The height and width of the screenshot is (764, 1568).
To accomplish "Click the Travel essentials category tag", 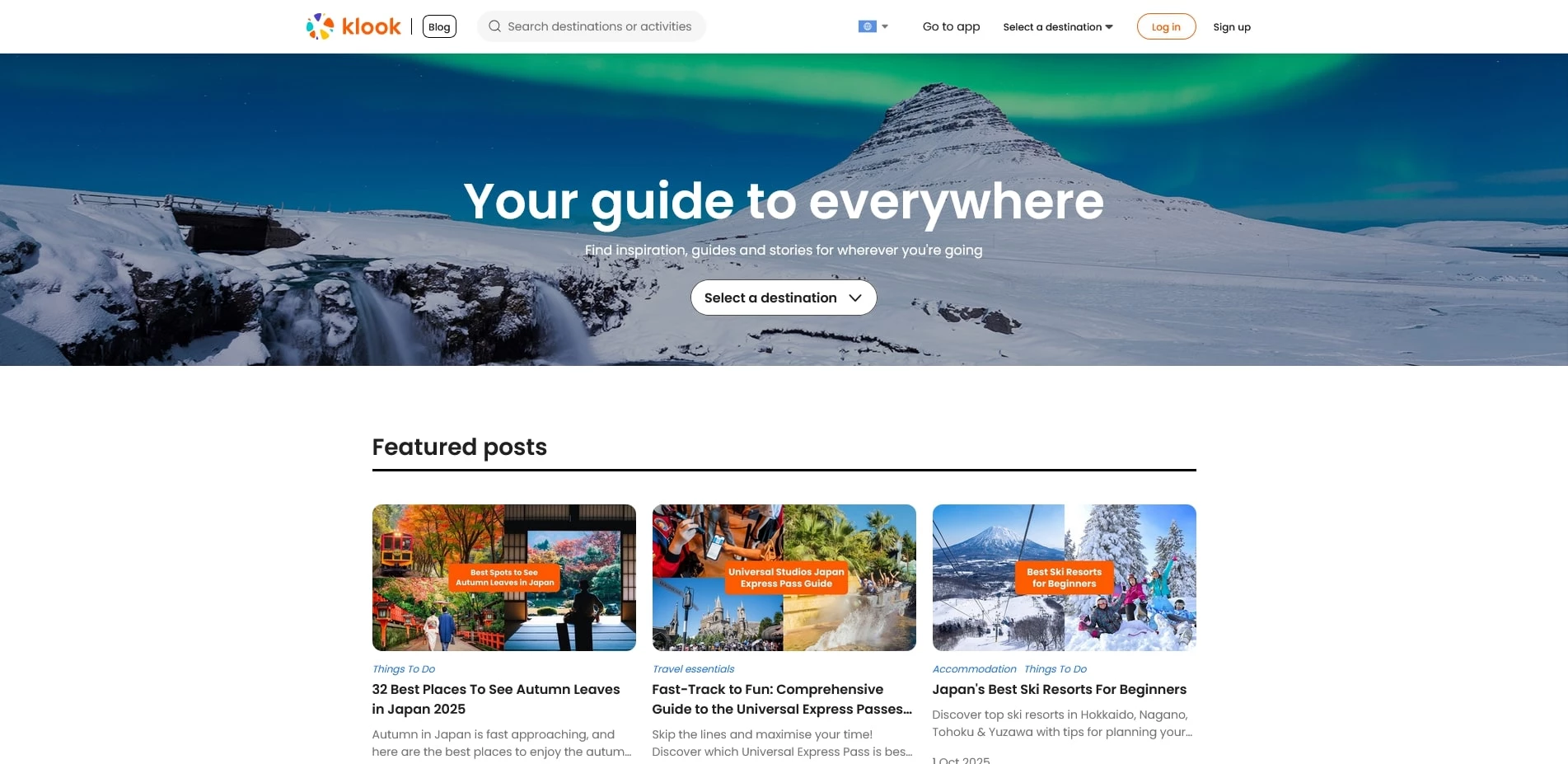I will (693, 669).
